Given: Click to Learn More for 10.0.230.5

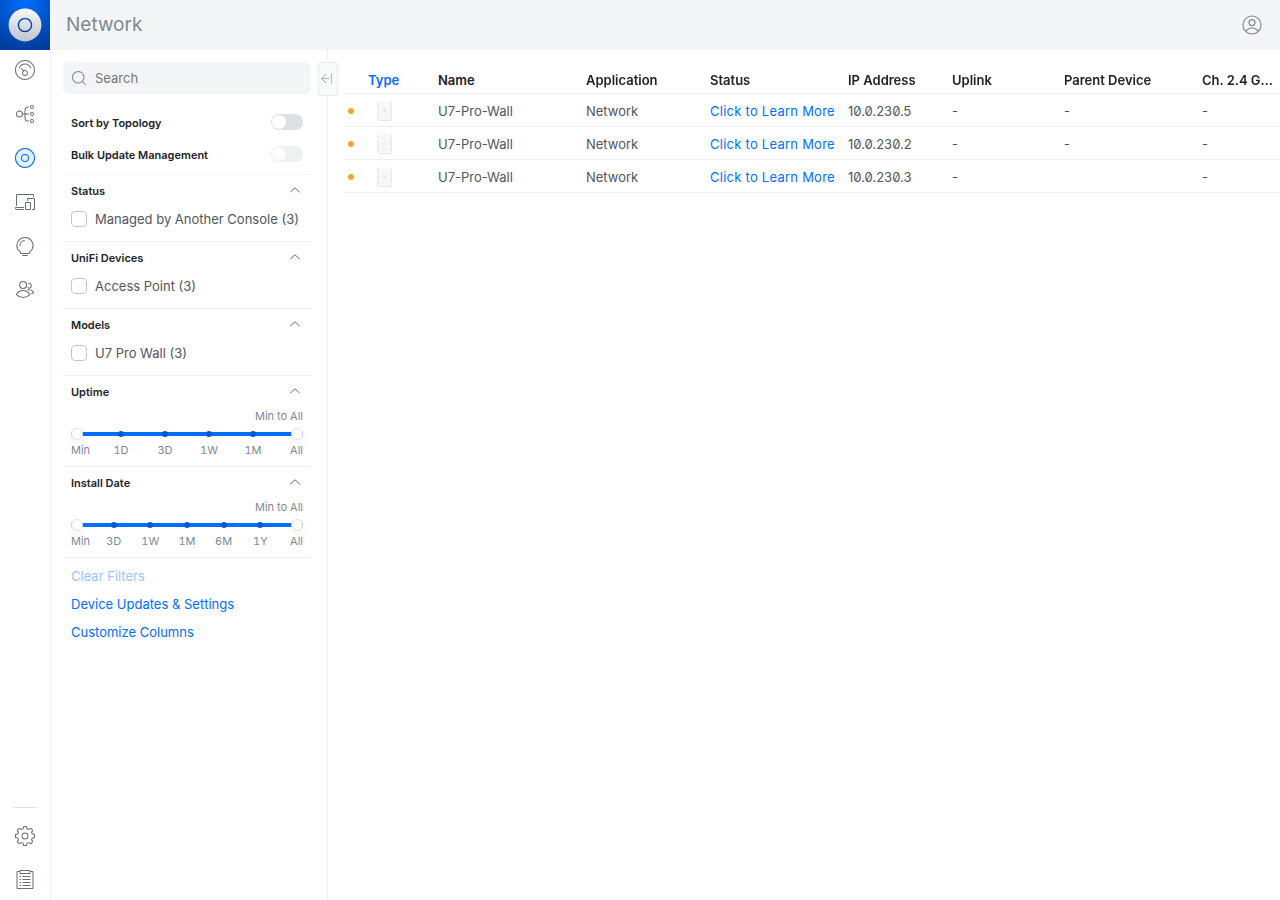Looking at the screenshot, I should (772, 111).
